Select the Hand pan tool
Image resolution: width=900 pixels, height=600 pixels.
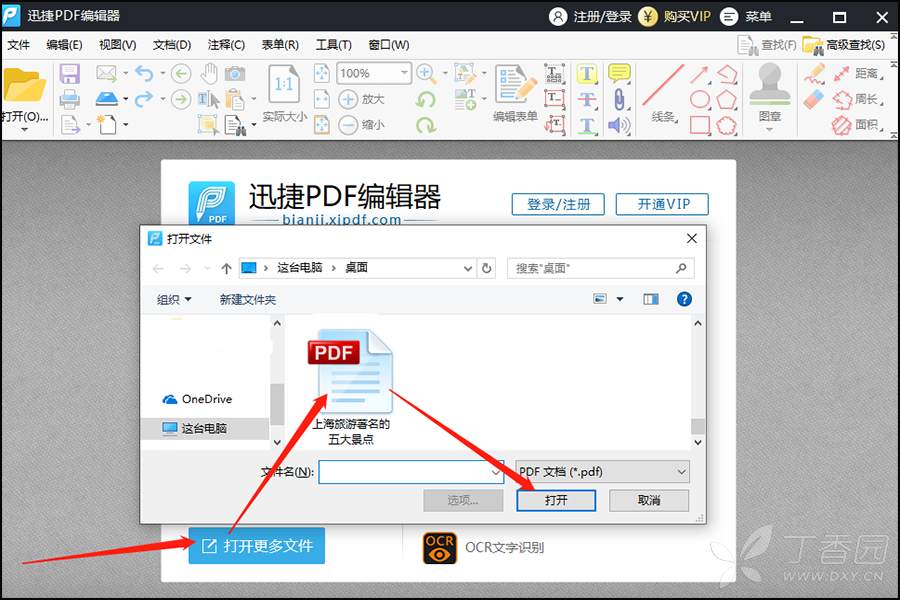pos(210,73)
